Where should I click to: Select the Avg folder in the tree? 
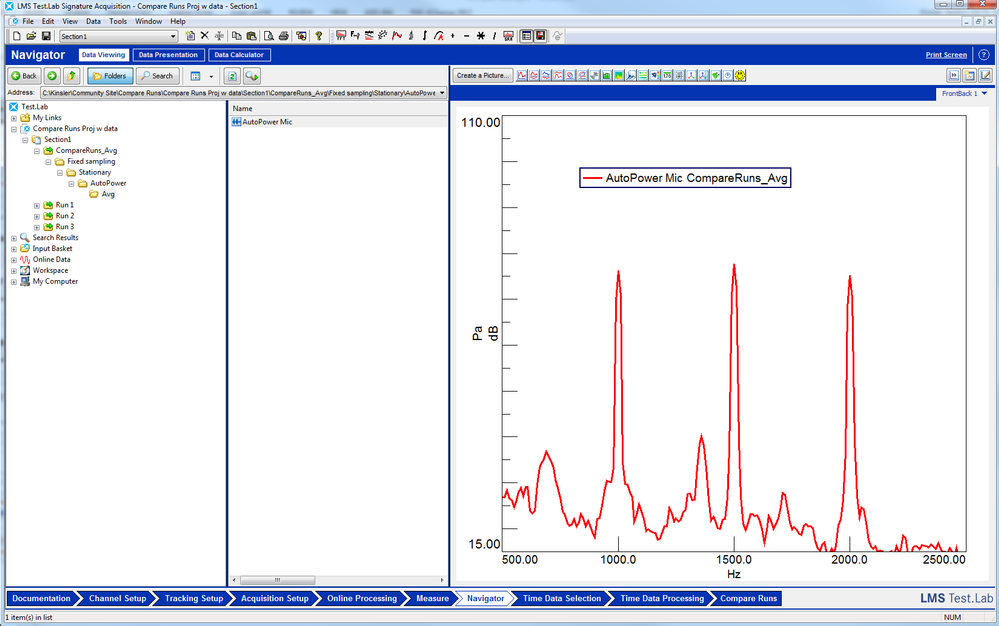[x=108, y=194]
